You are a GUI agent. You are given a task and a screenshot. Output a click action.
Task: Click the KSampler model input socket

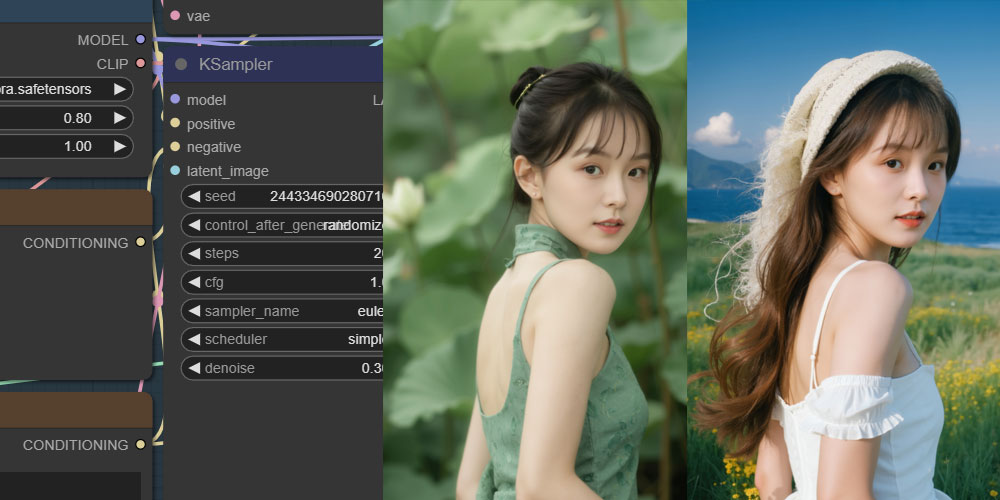pos(175,99)
